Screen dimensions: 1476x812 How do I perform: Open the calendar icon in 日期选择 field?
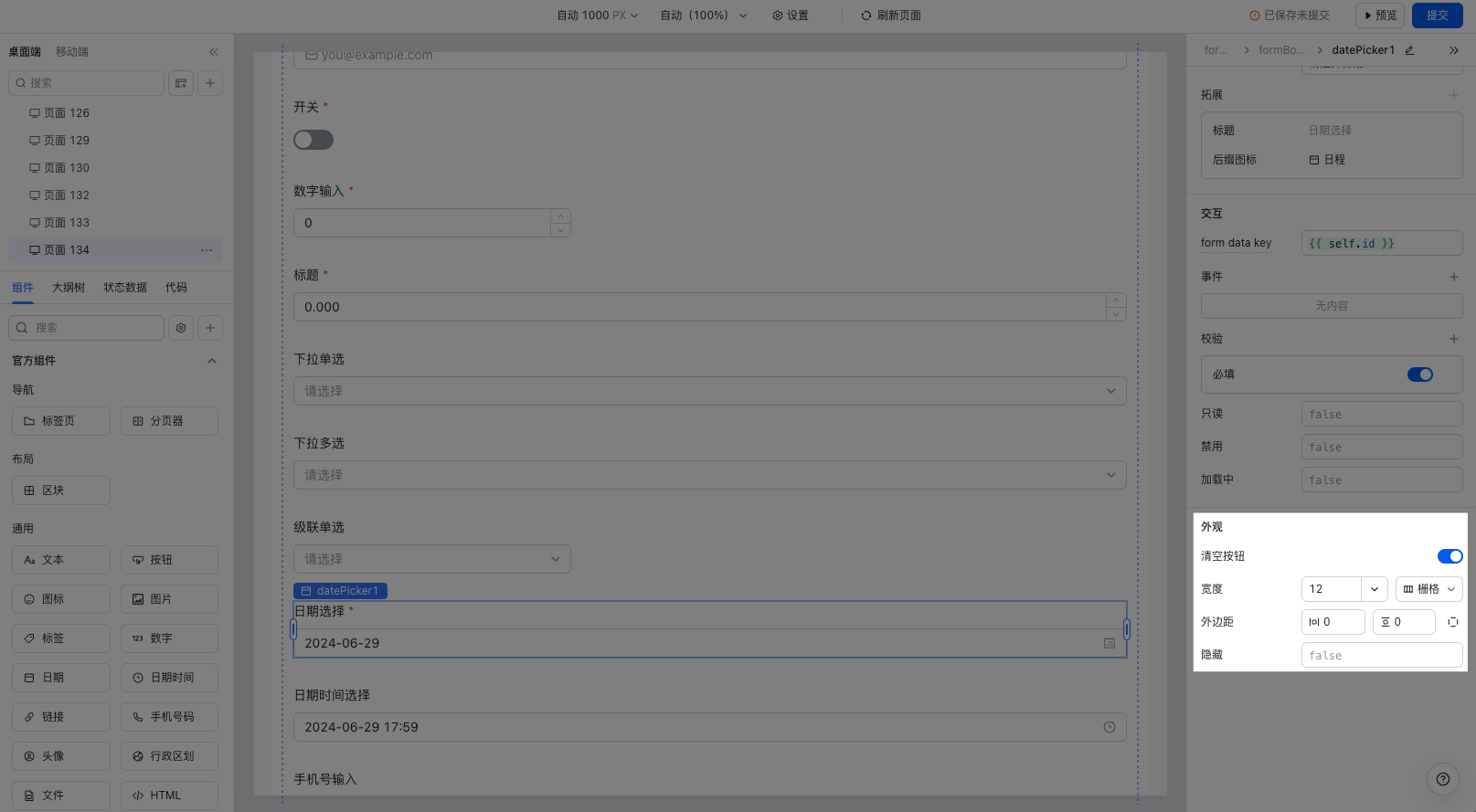(1110, 643)
